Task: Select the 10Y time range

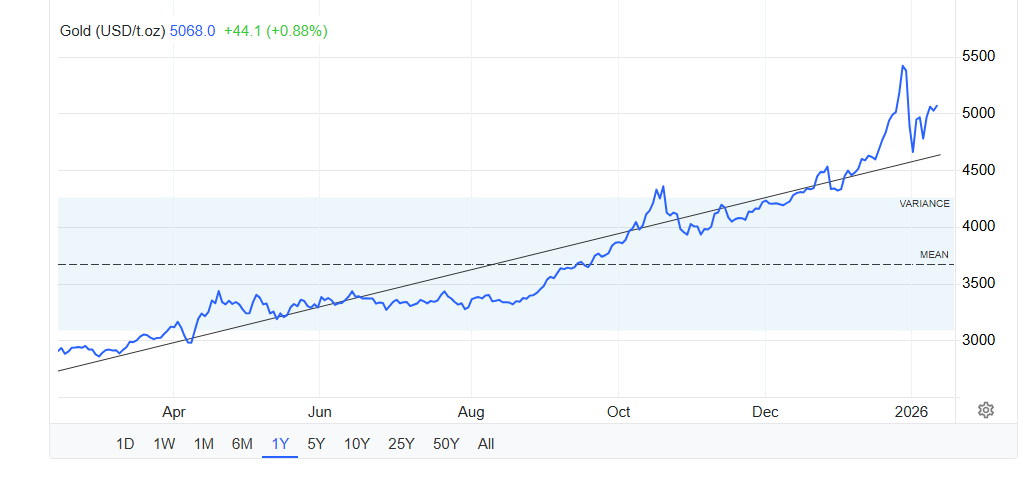Action: coord(357,444)
